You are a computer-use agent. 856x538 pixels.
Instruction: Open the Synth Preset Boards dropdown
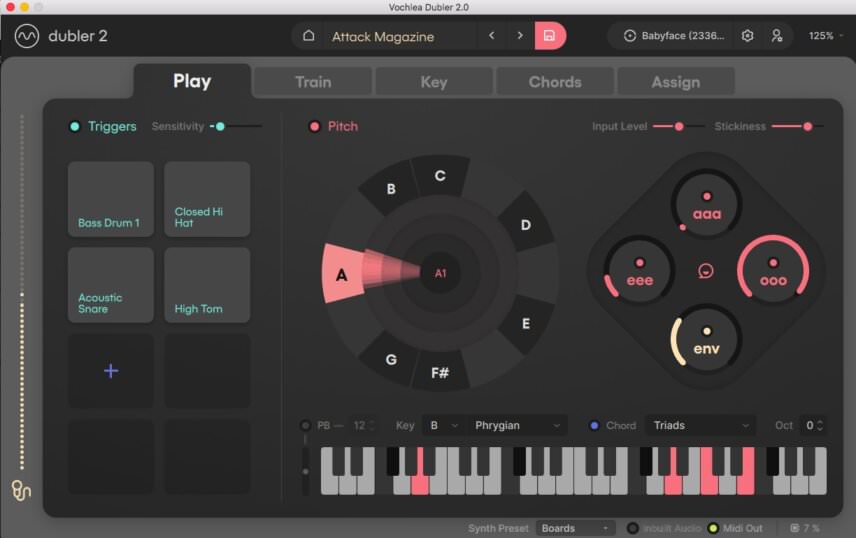575,528
